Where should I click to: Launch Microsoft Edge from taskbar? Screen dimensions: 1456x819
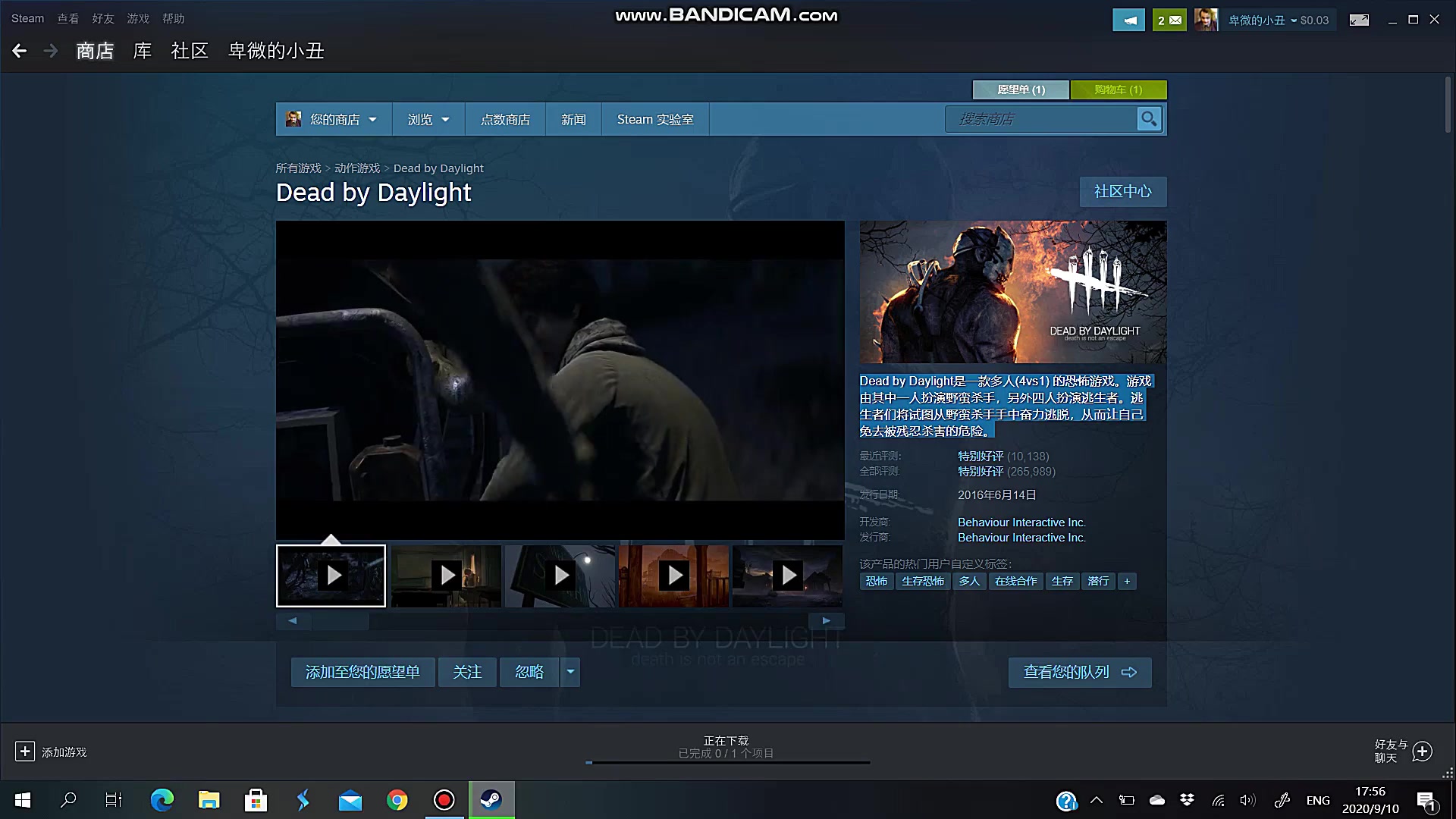click(x=162, y=800)
